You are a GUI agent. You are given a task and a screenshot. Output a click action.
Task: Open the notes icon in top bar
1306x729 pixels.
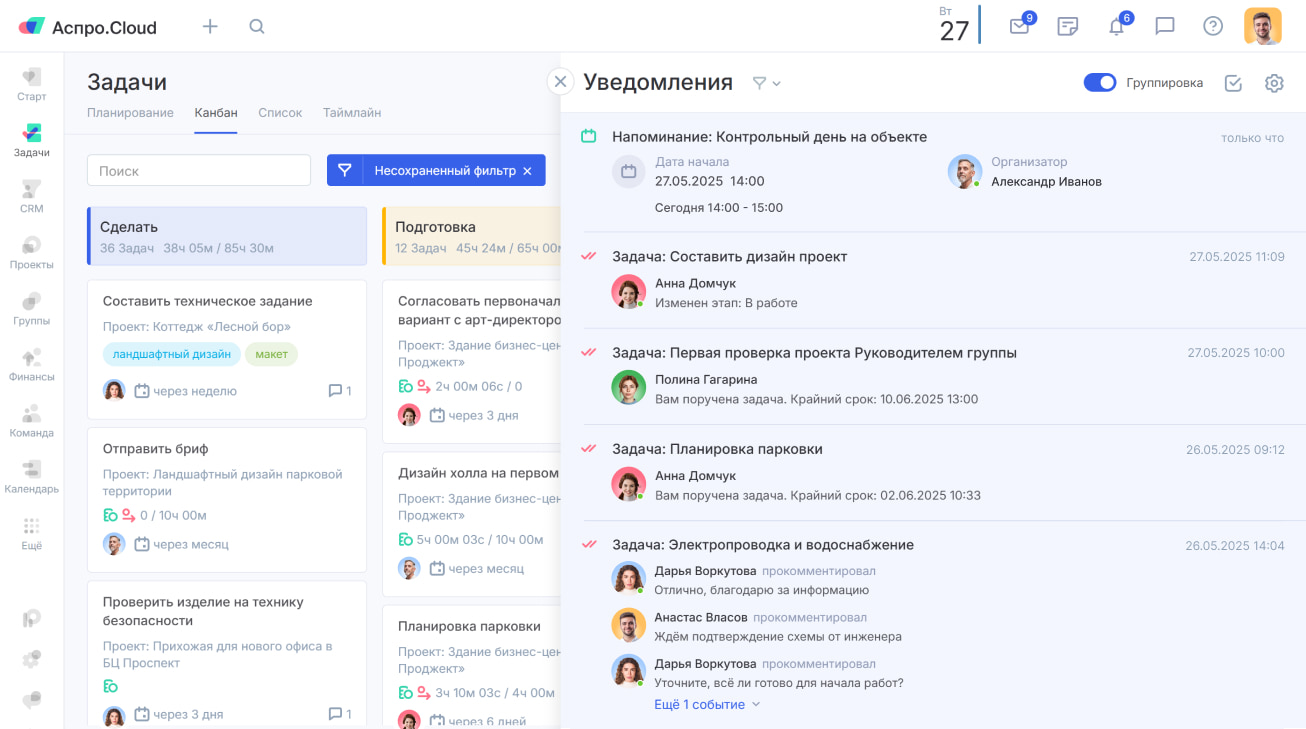point(1068,27)
